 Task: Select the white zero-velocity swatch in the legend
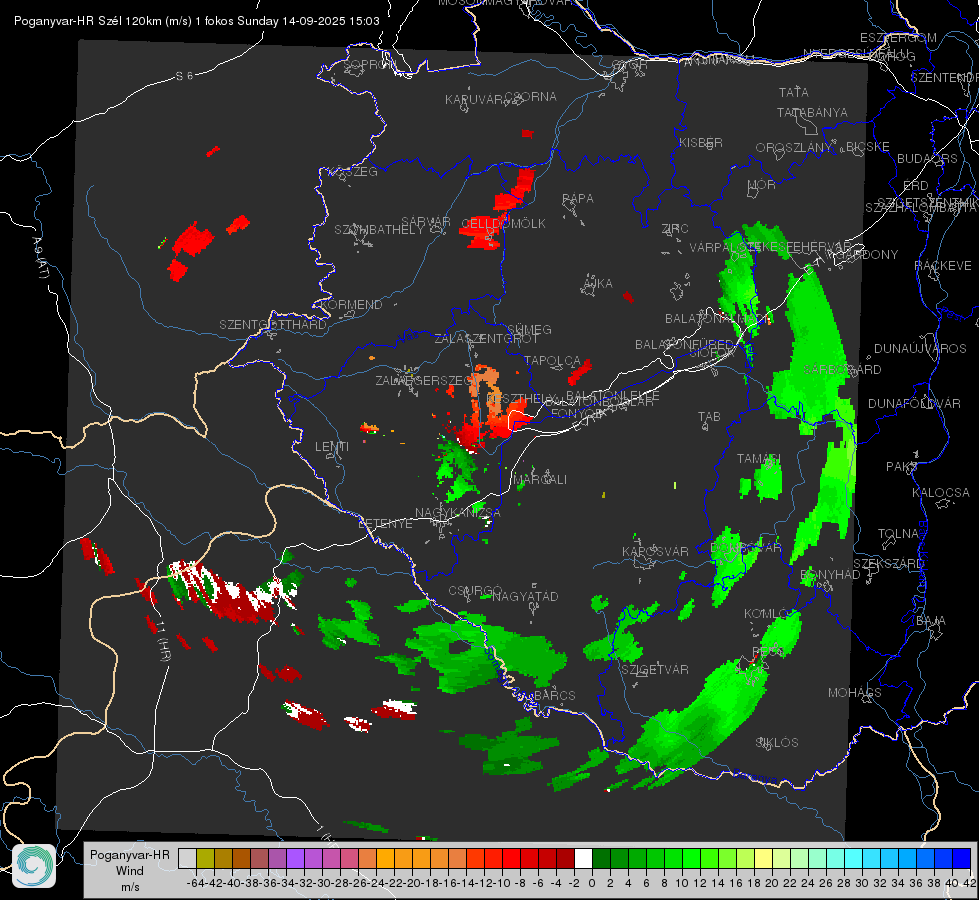click(x=583, y=858)
